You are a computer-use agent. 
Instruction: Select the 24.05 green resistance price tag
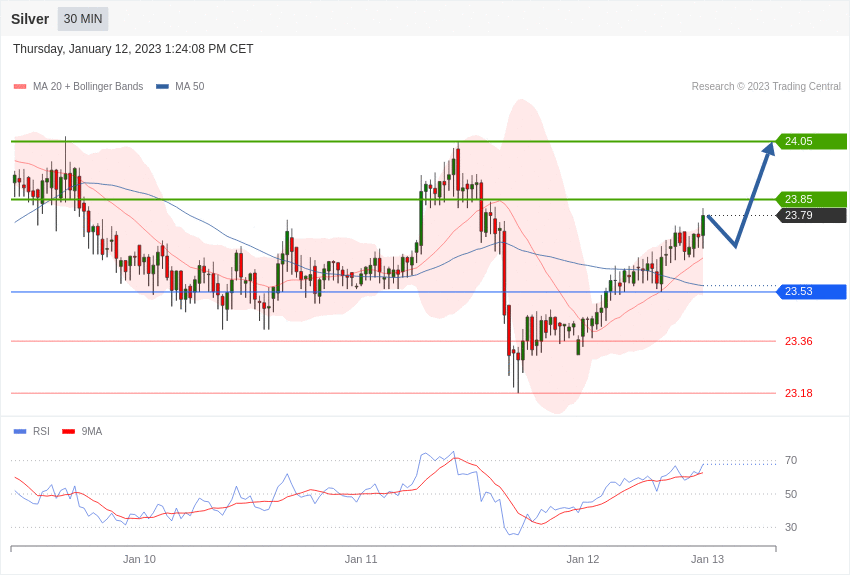812,141
